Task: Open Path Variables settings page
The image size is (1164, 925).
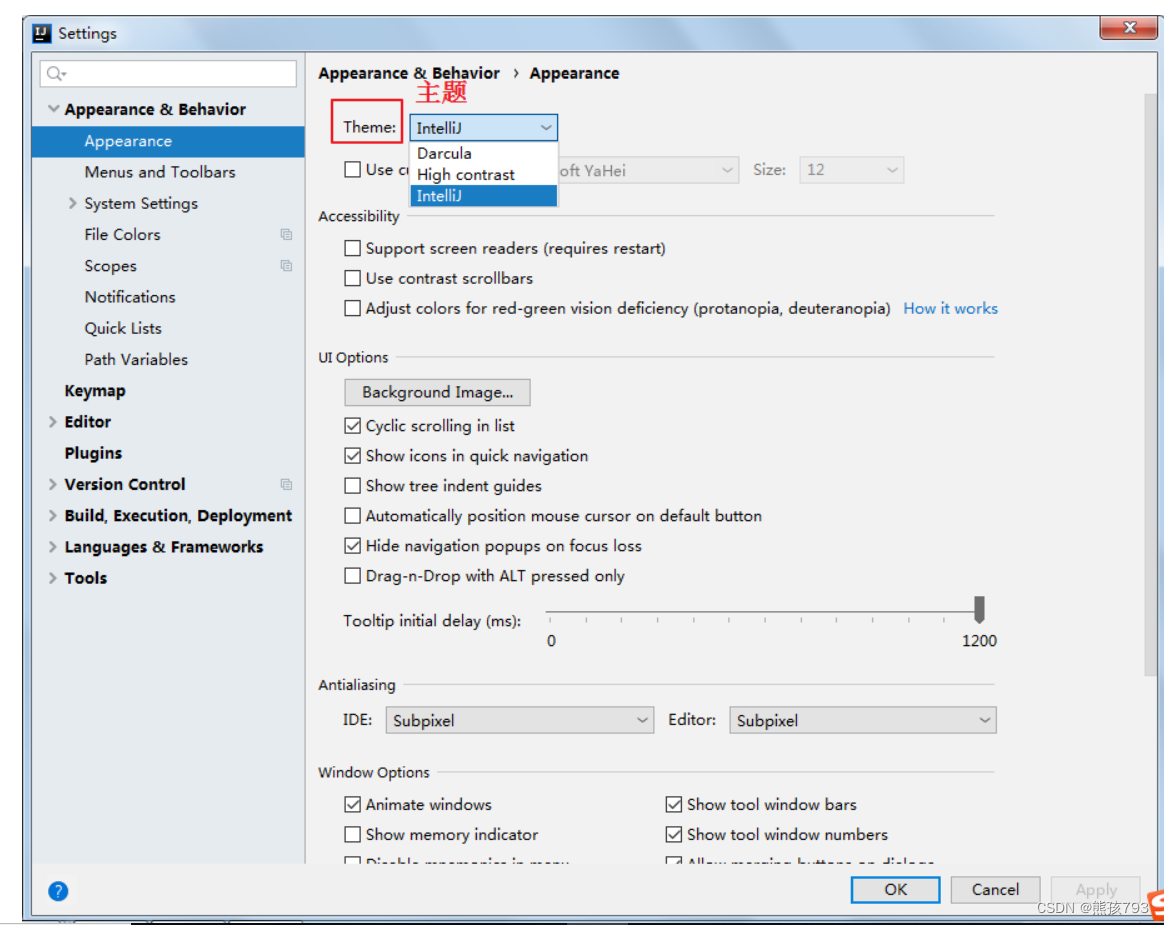Action: click(x=137, y=359)
